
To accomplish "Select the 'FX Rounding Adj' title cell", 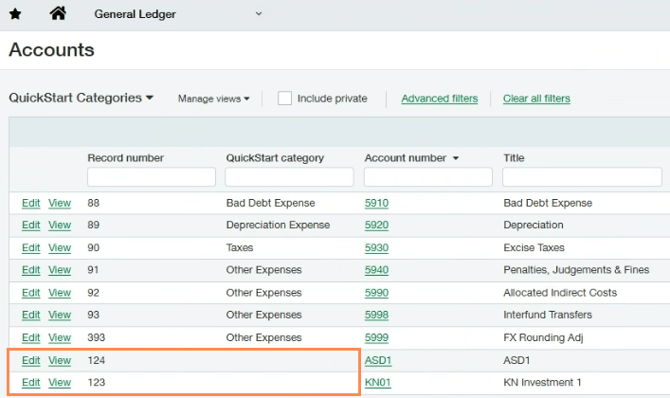I will click(x=543, y=338).
